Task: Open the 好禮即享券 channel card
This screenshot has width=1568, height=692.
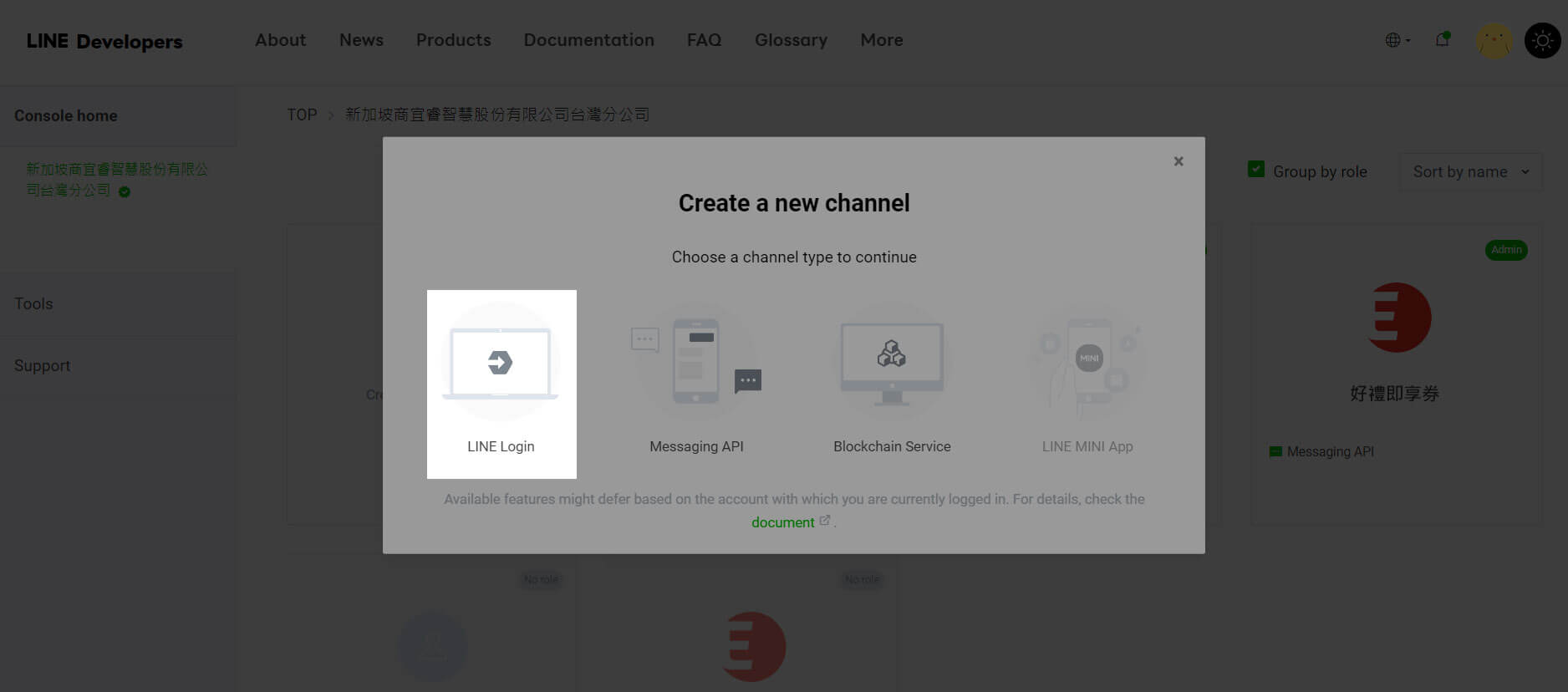Action: [1396, 374]
